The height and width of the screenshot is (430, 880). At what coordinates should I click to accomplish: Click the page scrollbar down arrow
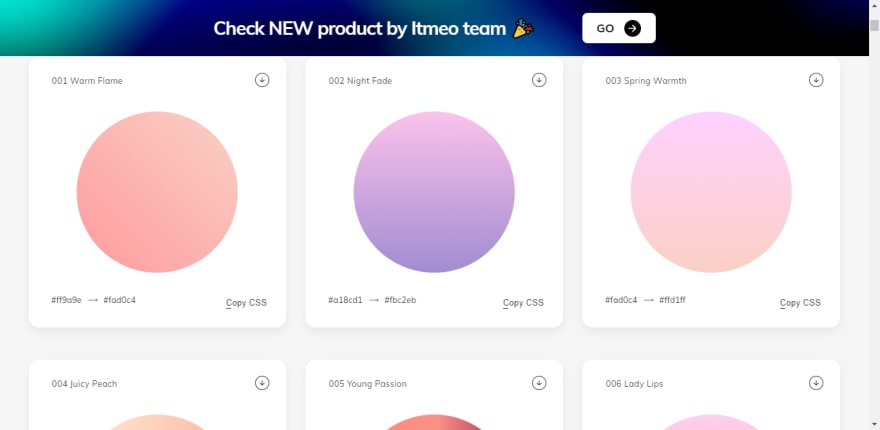click(x=874, y=425)
